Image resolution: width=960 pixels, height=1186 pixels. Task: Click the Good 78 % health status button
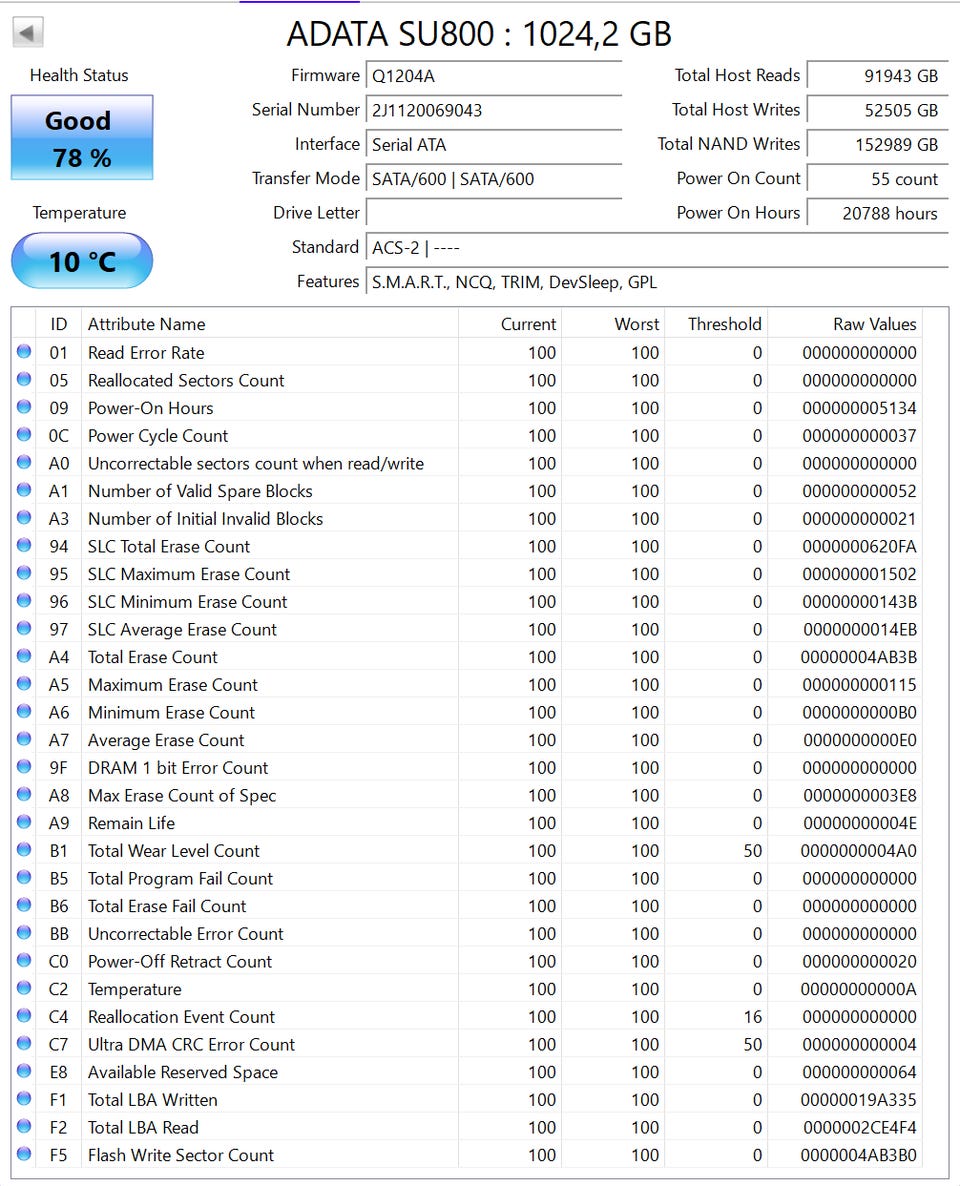(x=82, y=138)
